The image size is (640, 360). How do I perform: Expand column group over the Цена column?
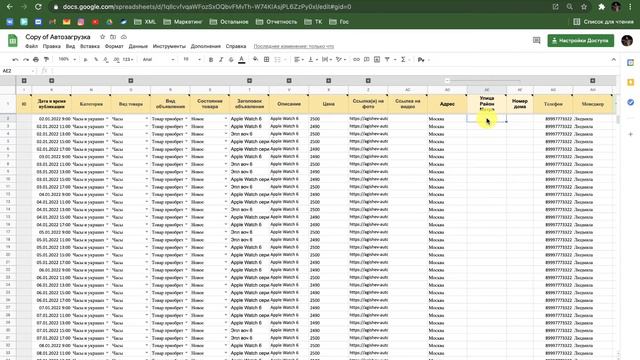(x=329, y=81)
